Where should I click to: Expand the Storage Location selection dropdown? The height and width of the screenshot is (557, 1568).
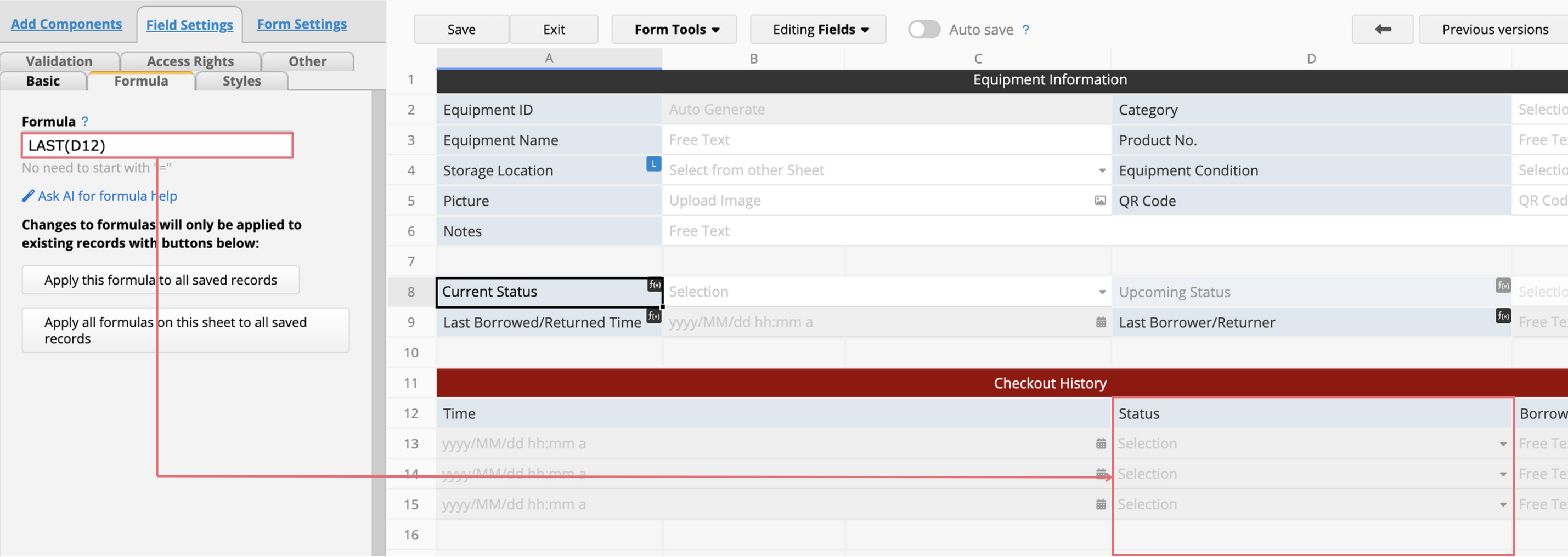(x=1102, y=171)
